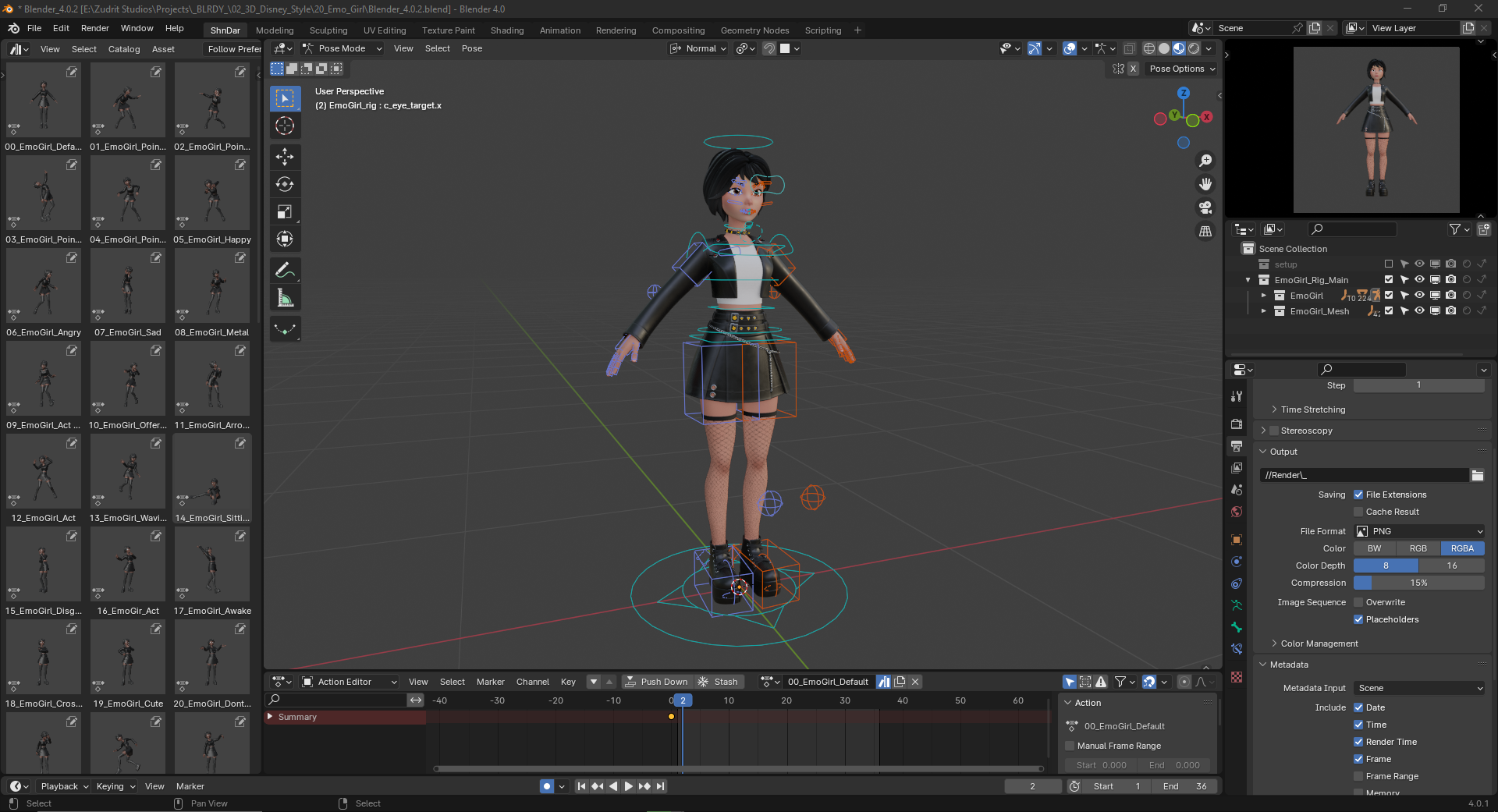Switch perspective/orthographic grid icon
This screenshot has height=812, width=1498.
pos(1205,231)
